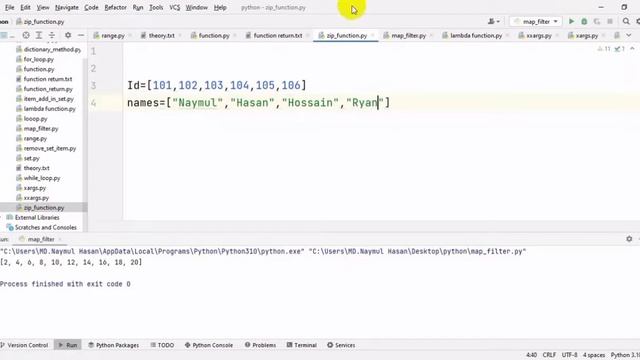Open the Window menu
This screenshot has width=640, height=360.
(196, 7)
